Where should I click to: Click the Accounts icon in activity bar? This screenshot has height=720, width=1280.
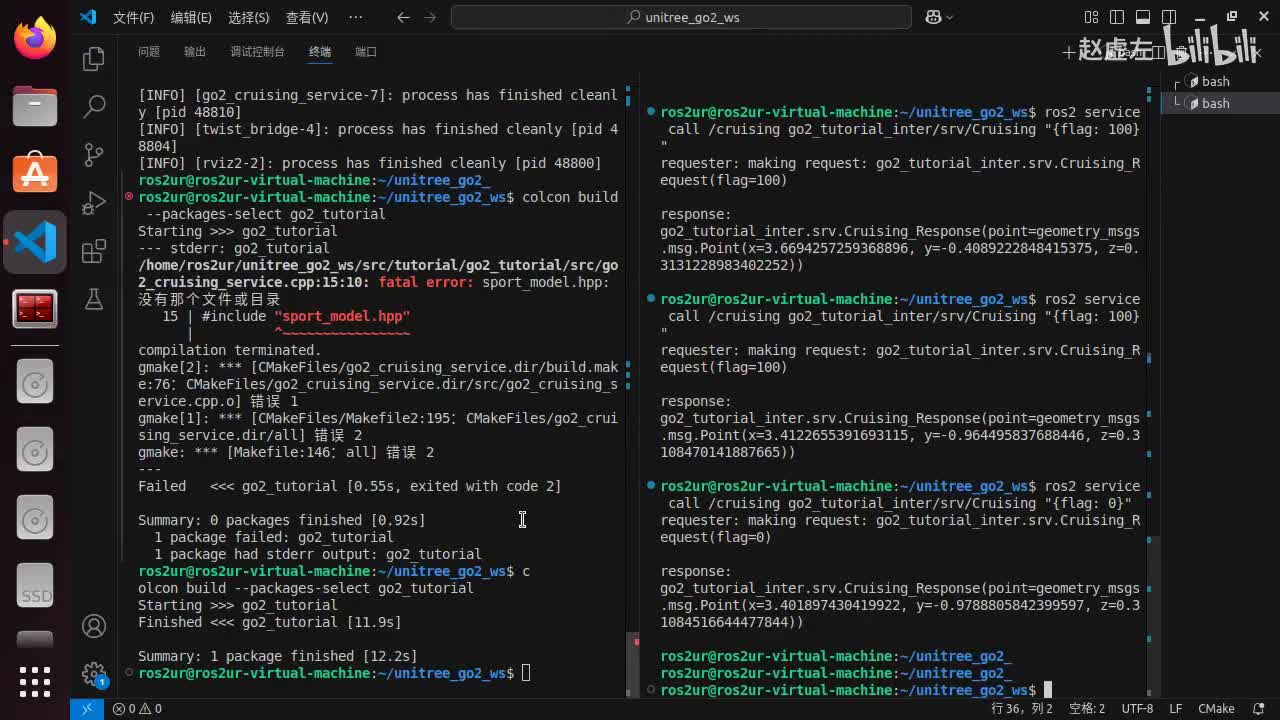(94, 626)
